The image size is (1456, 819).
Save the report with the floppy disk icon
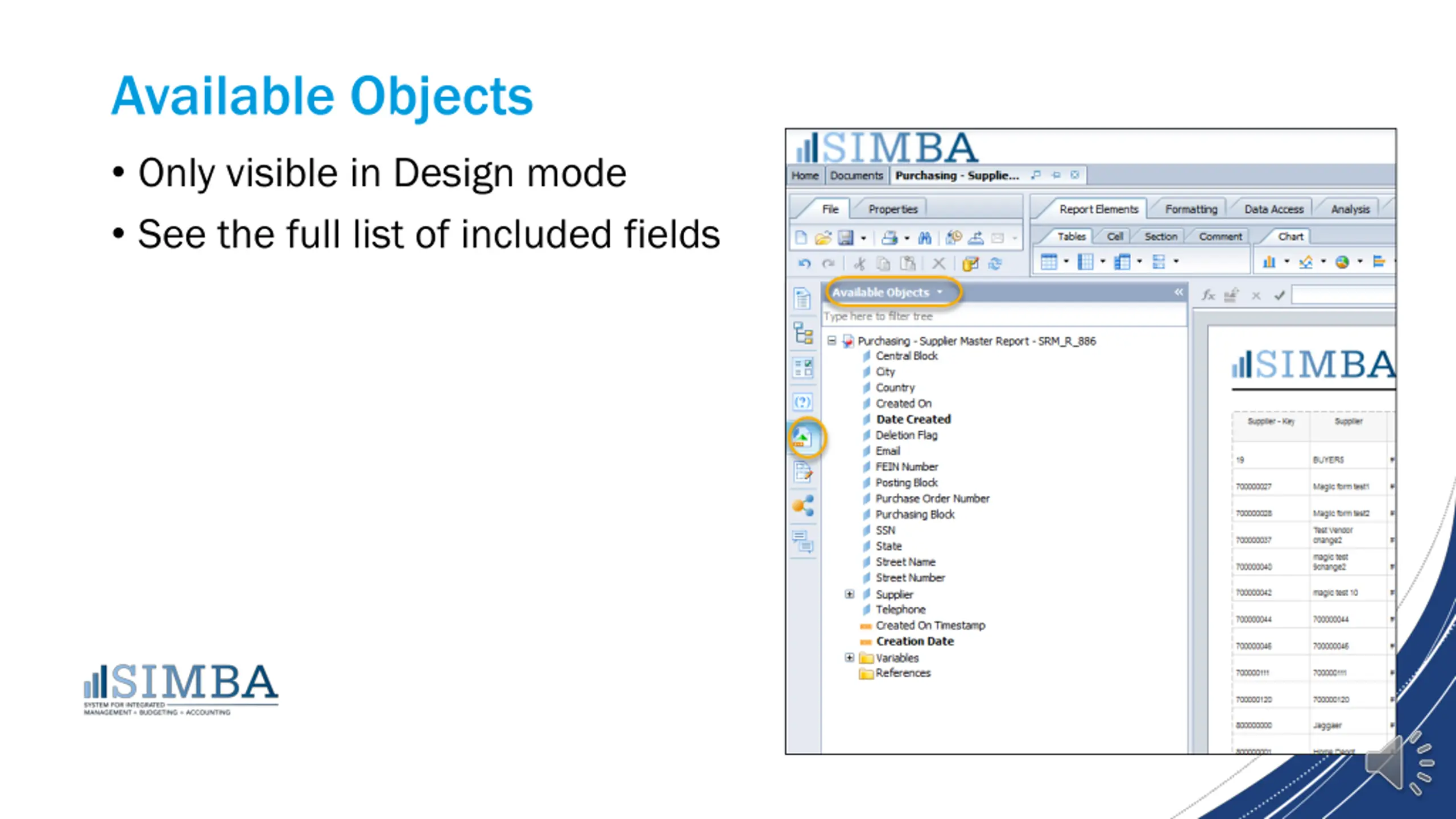tap(846, 238)
